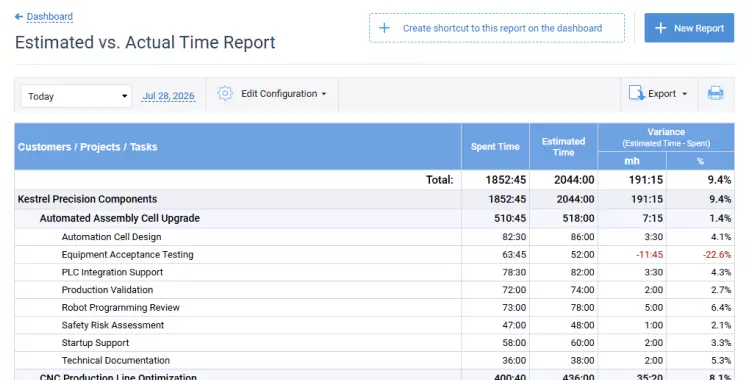Click the red -22.6% variance percentage
The height and width of the screenshot is (380, 750).
717,255
